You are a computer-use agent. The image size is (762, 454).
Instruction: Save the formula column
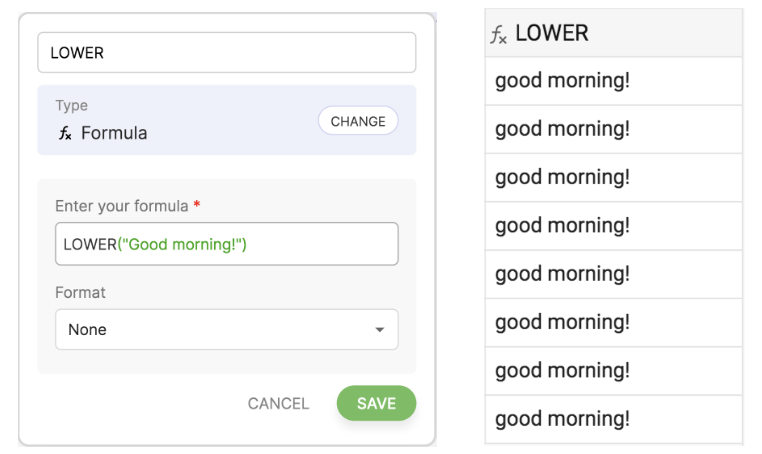(x=376, y=403)
